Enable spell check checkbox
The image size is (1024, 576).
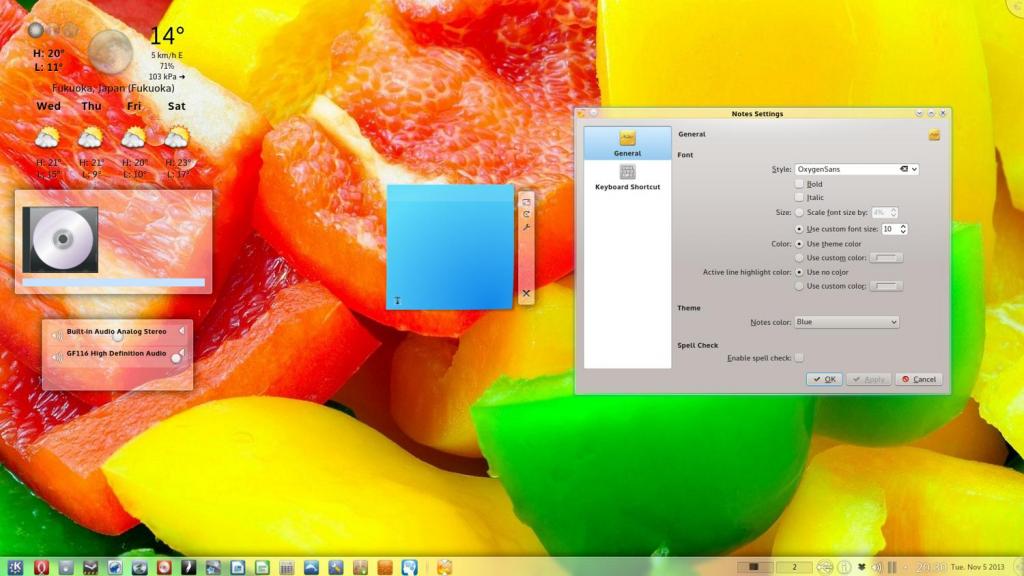[799, 358]
